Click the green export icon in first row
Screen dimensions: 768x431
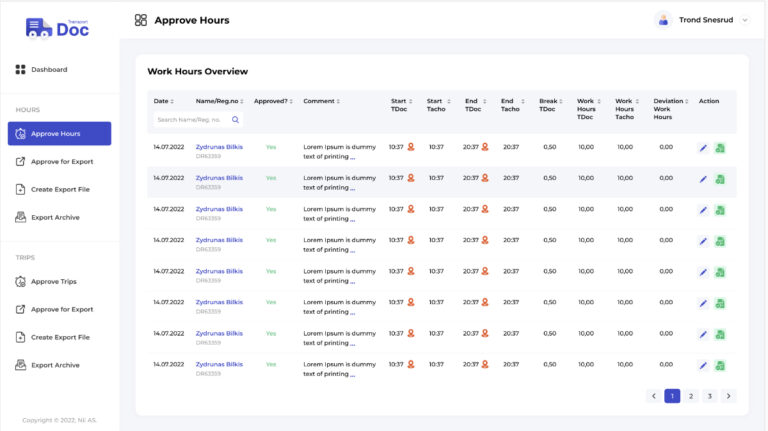pos(720,149)
